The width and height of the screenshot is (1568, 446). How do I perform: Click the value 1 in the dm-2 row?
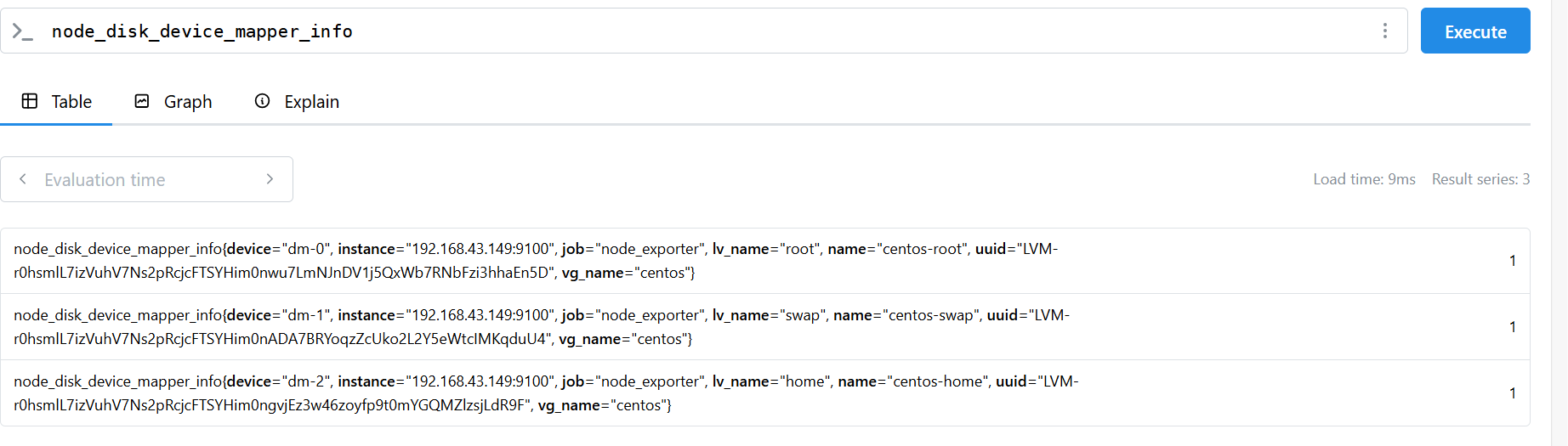[x=1512, y=393]
